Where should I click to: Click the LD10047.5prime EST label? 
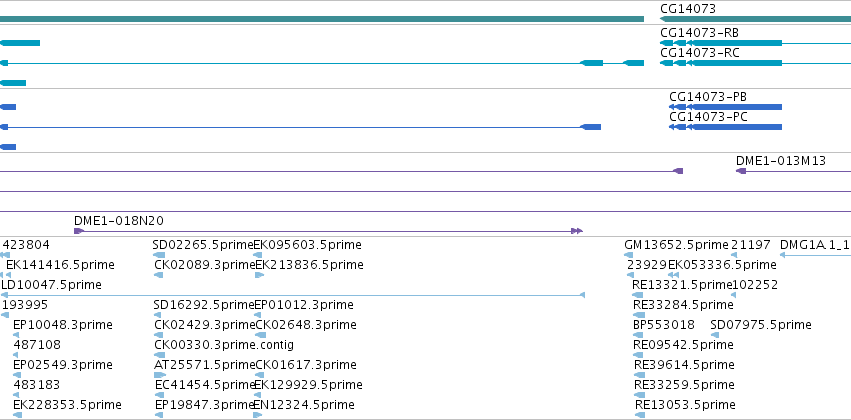(x=52, y=285)
